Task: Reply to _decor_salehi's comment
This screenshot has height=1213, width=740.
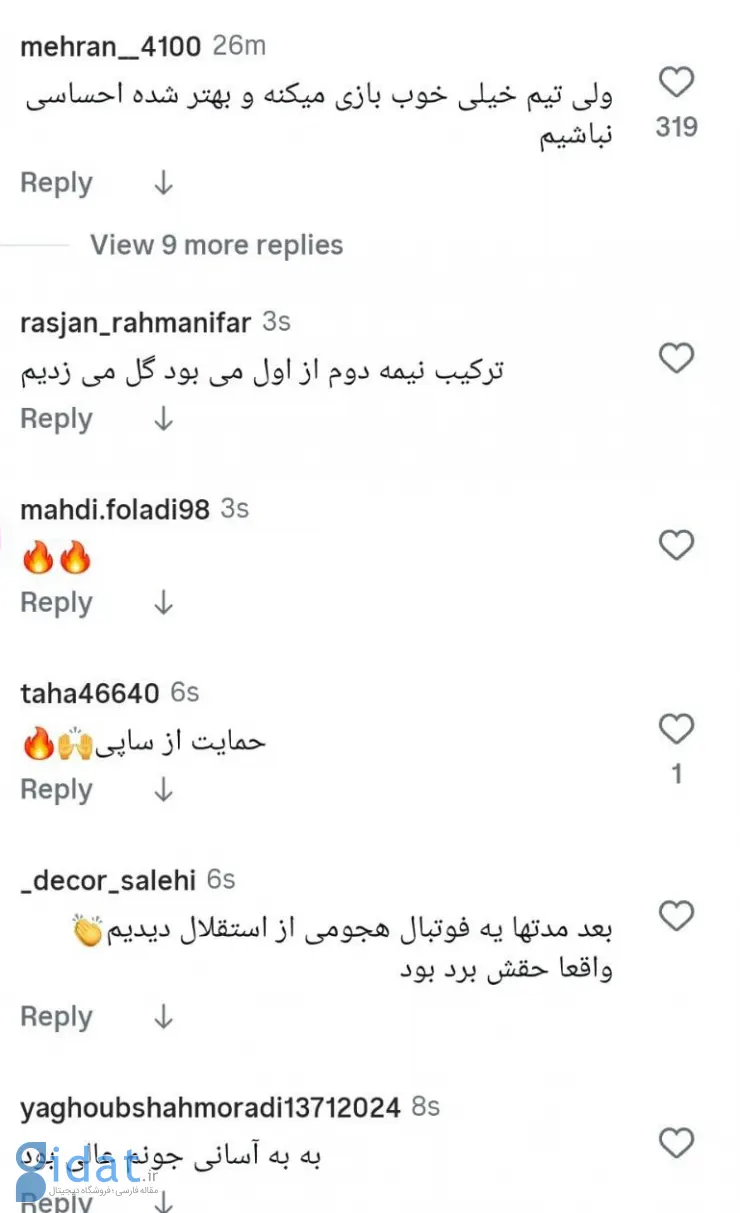Action: click(56, 1017)
